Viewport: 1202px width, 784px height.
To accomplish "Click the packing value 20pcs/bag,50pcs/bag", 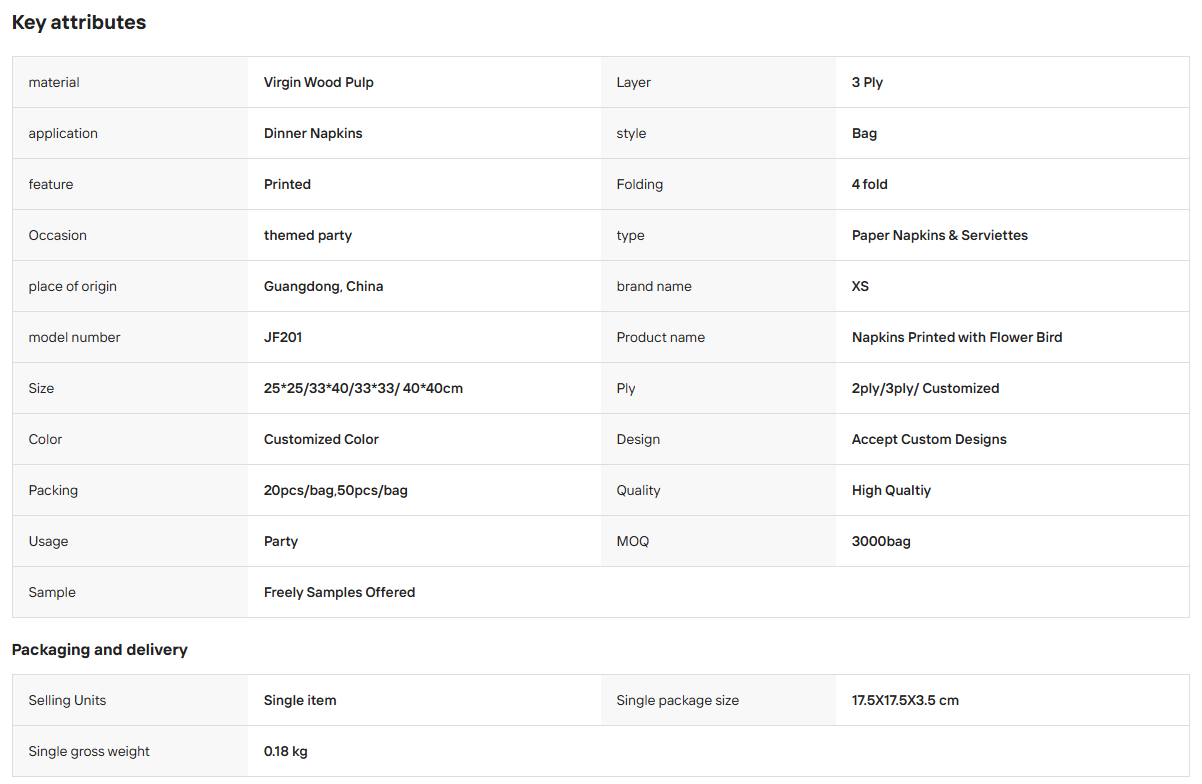I will 336,490.
